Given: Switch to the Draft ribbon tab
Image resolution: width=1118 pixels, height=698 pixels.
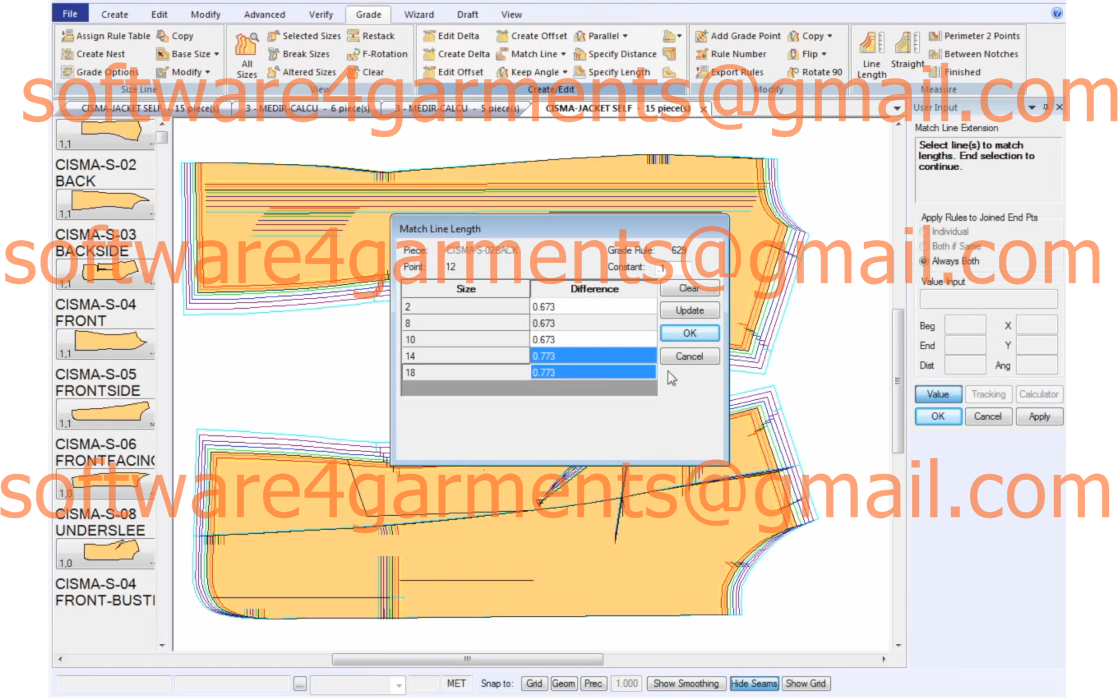Looking at the screenshot, I should 468,14.
